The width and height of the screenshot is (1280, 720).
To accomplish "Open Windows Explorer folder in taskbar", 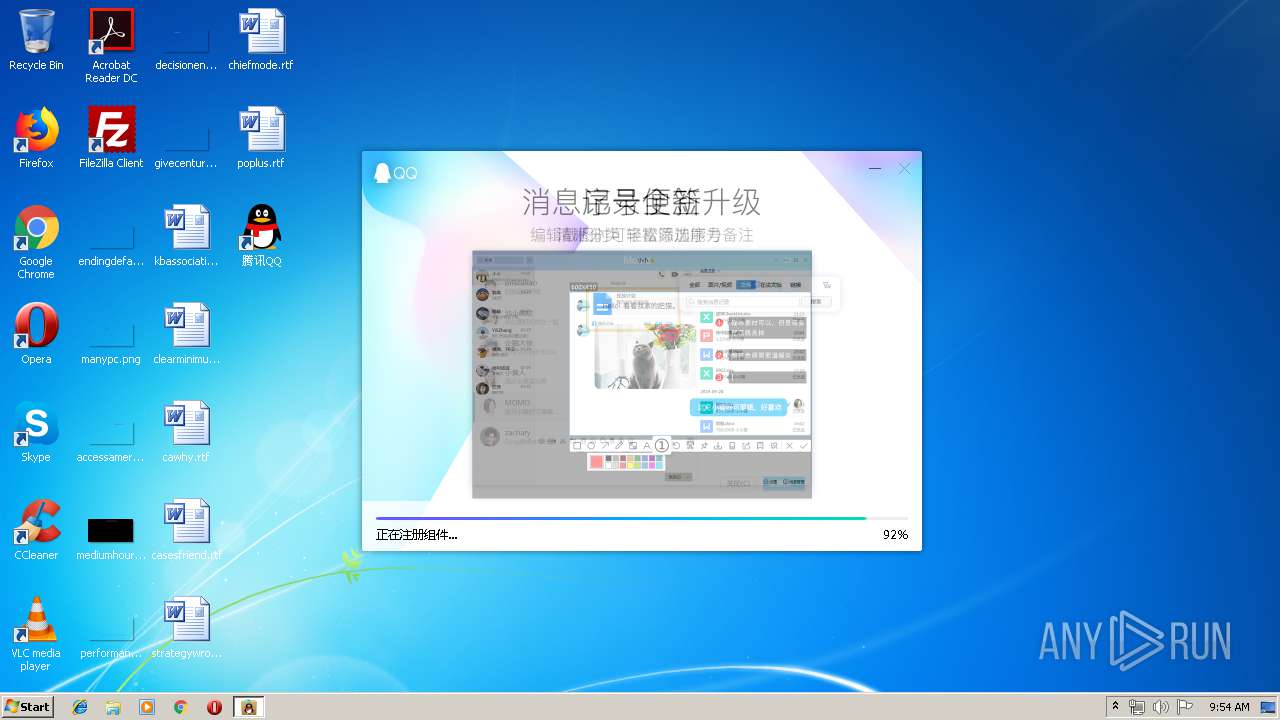I will coord(113,707).
